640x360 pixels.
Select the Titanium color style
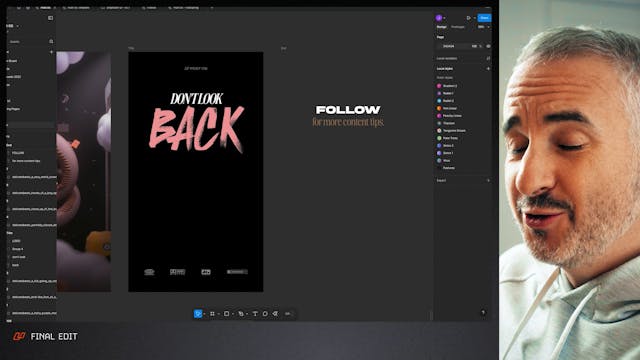tap(446, 123)
